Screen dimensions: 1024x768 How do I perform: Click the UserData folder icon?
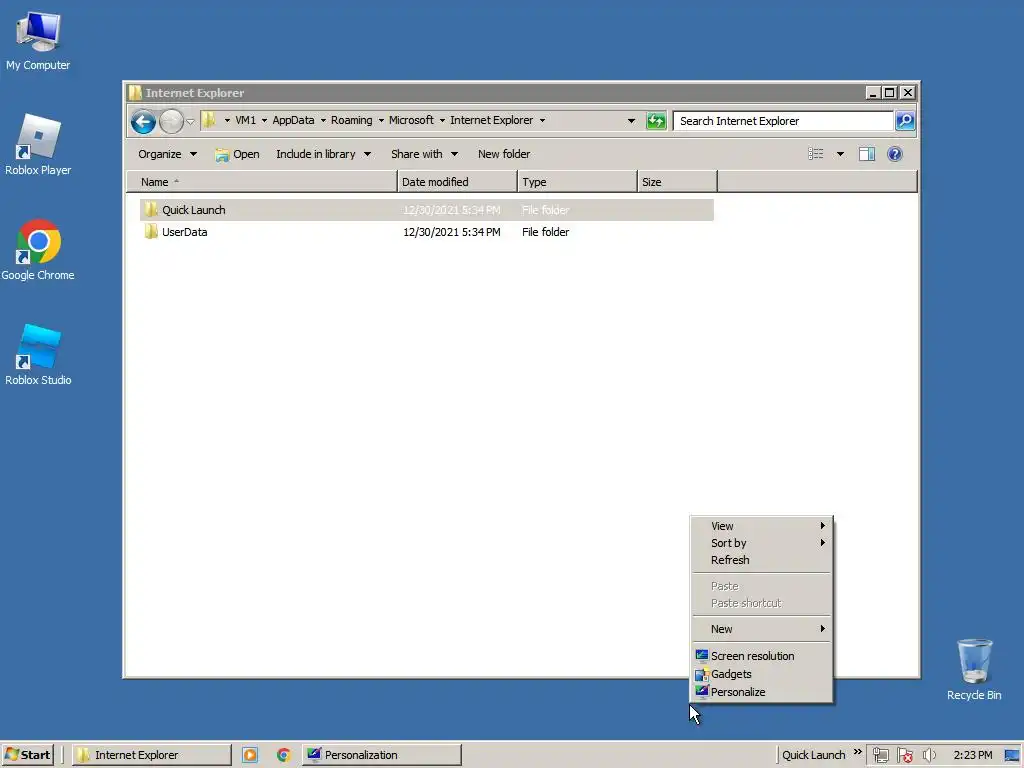151,232
